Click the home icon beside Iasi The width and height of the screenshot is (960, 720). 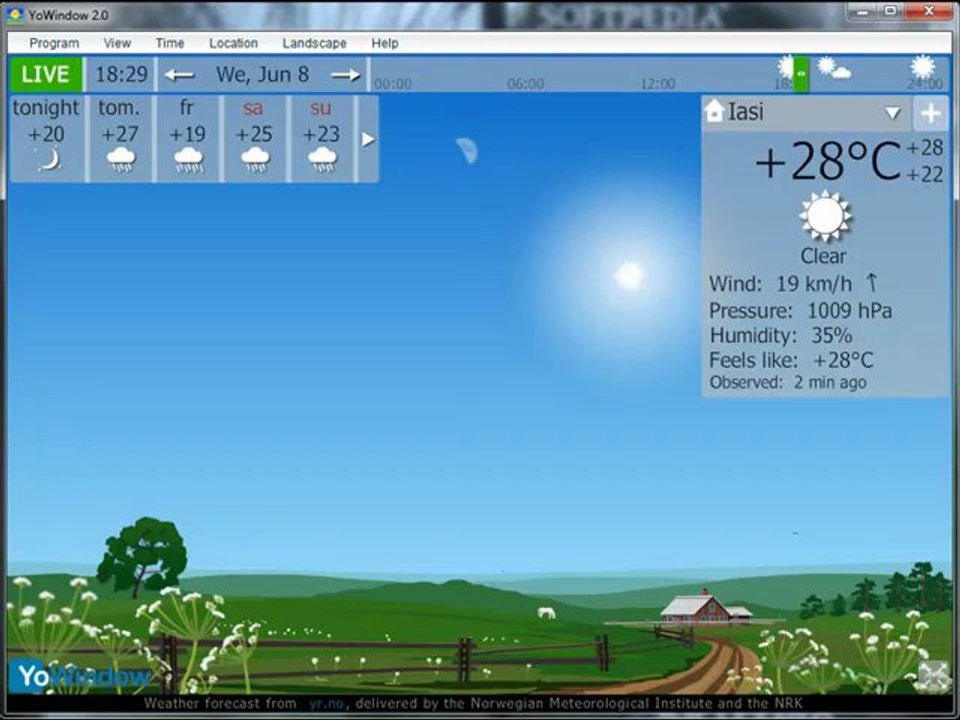[714, 111]
